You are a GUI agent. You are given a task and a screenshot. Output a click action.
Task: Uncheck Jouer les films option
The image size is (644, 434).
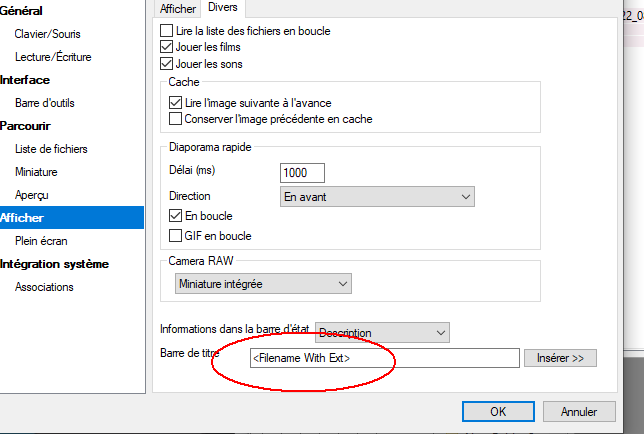[x=167, y=47]
